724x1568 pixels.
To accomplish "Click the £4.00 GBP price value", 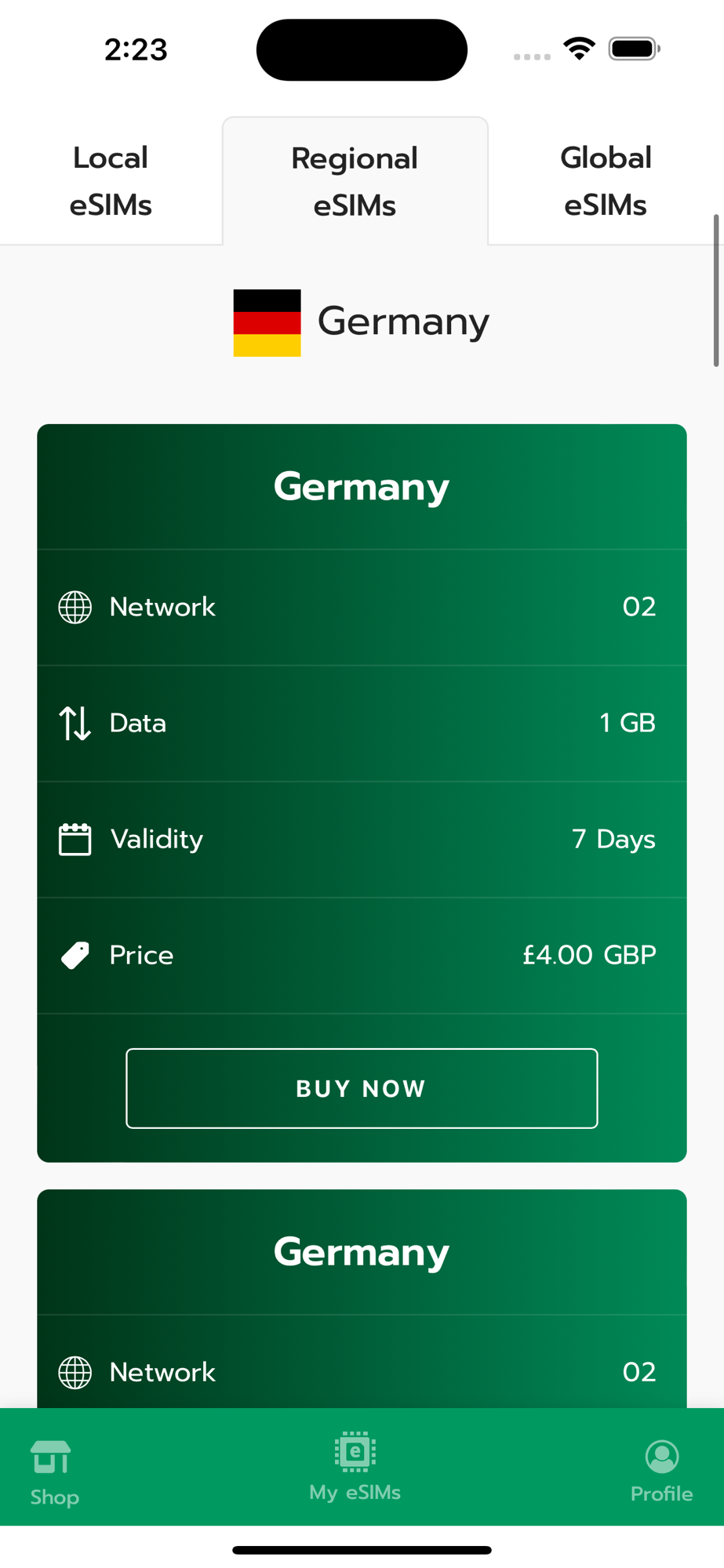I will [x=589, y=955].
